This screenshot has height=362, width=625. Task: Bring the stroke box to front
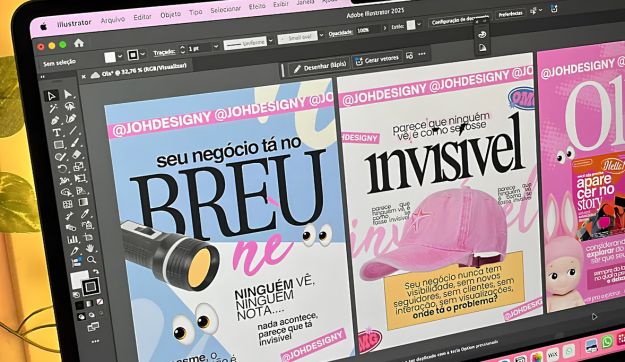(90, 286)
